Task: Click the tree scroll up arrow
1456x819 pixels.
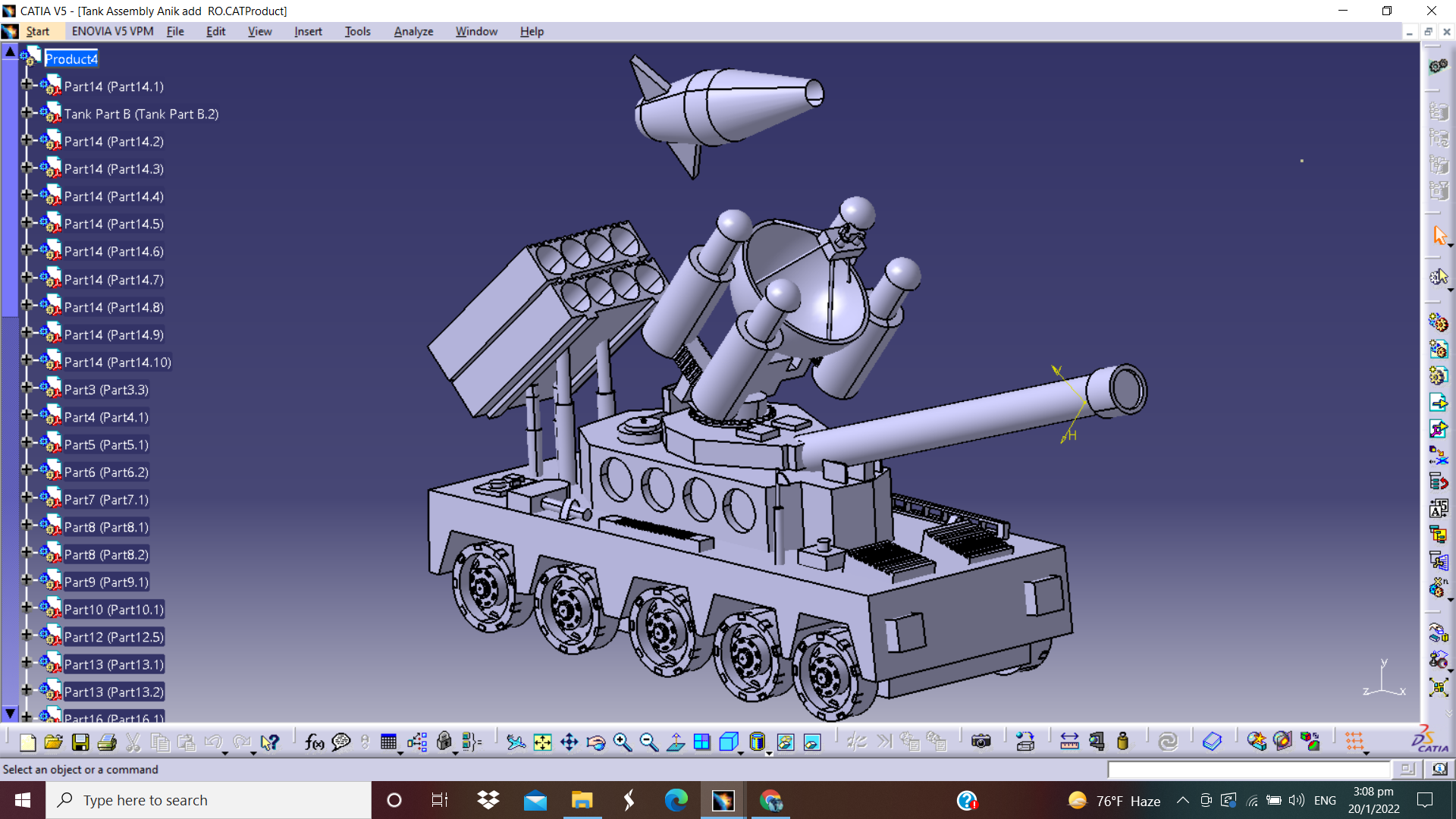Action: 10,52
